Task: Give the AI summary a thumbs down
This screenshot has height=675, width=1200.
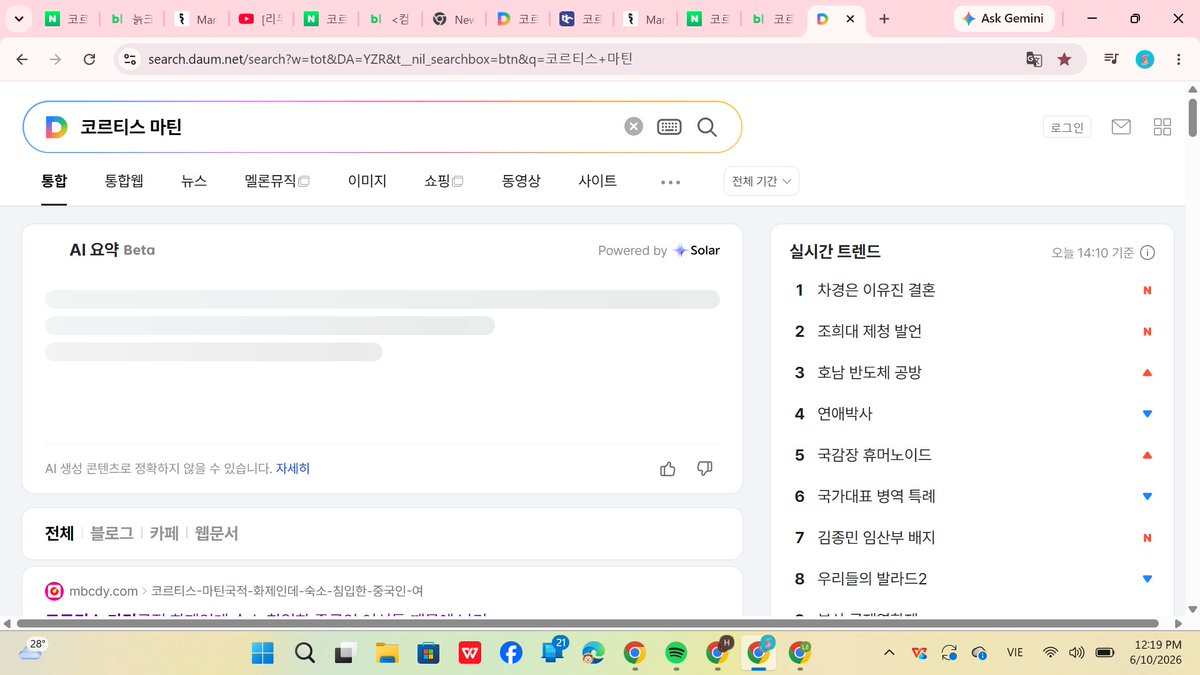Action: 704,468
